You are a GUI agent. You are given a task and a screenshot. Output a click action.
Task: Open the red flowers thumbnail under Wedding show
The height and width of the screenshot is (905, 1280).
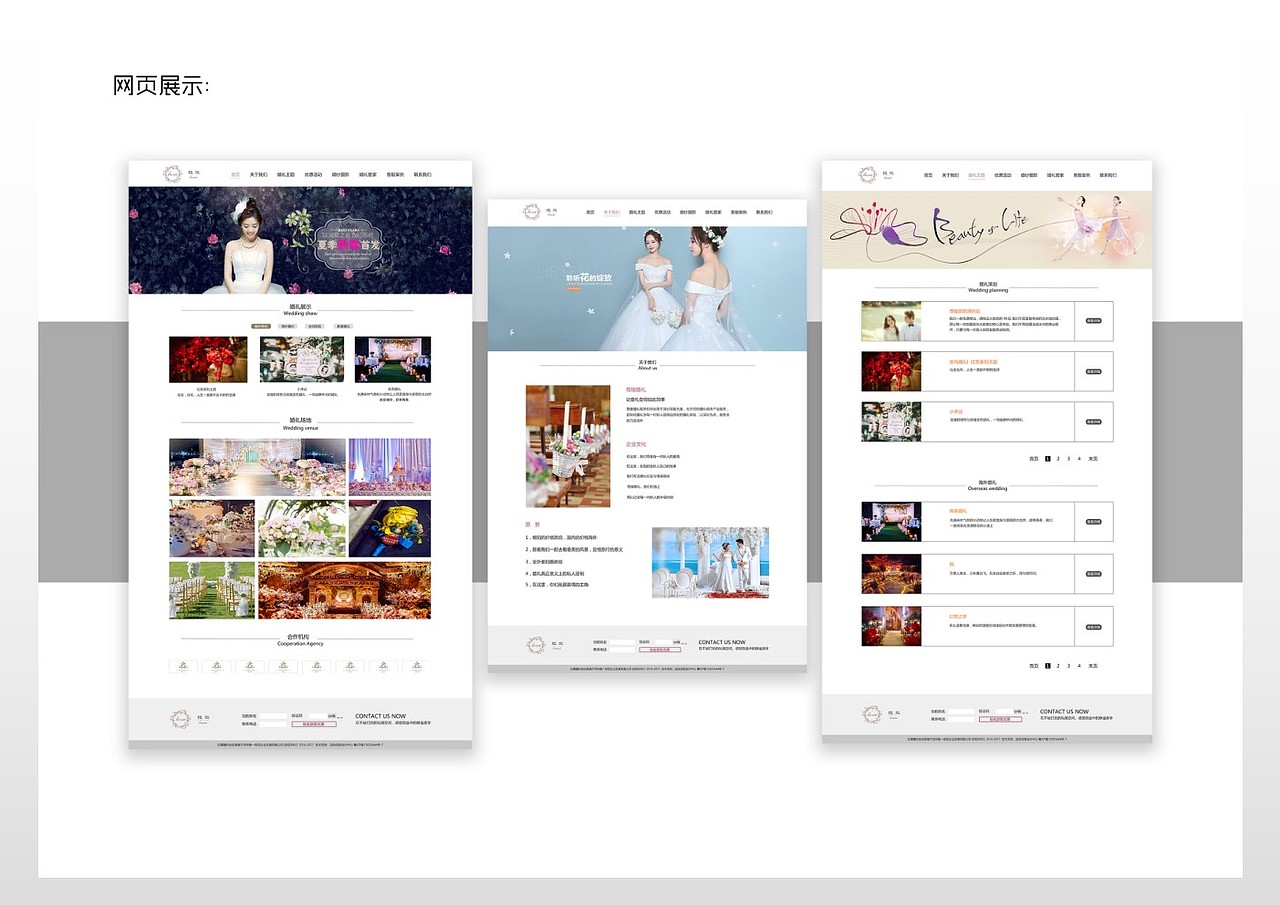[208, 359]
